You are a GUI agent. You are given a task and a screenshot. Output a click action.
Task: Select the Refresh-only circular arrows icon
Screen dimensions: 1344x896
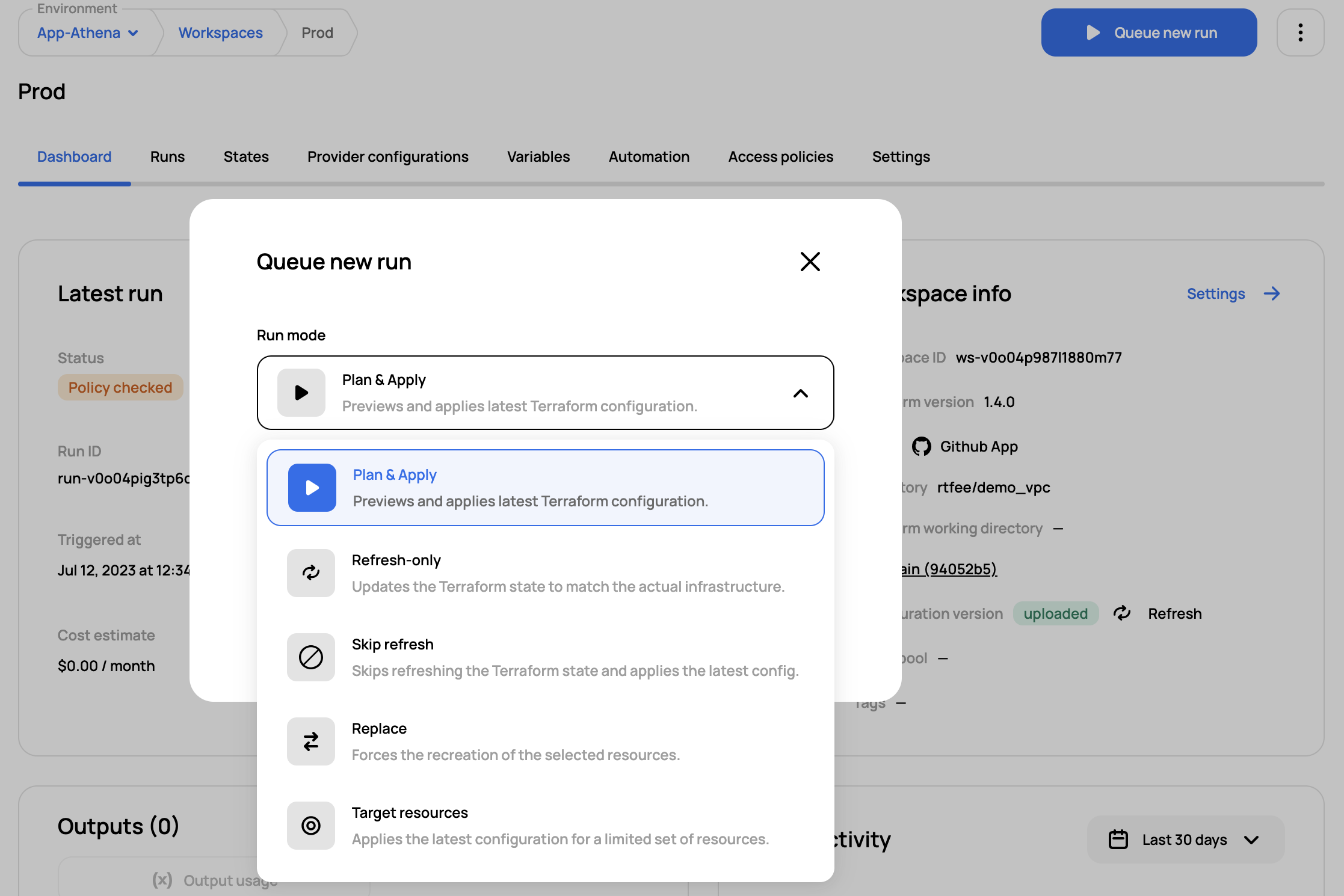click(x=310, y=572)
